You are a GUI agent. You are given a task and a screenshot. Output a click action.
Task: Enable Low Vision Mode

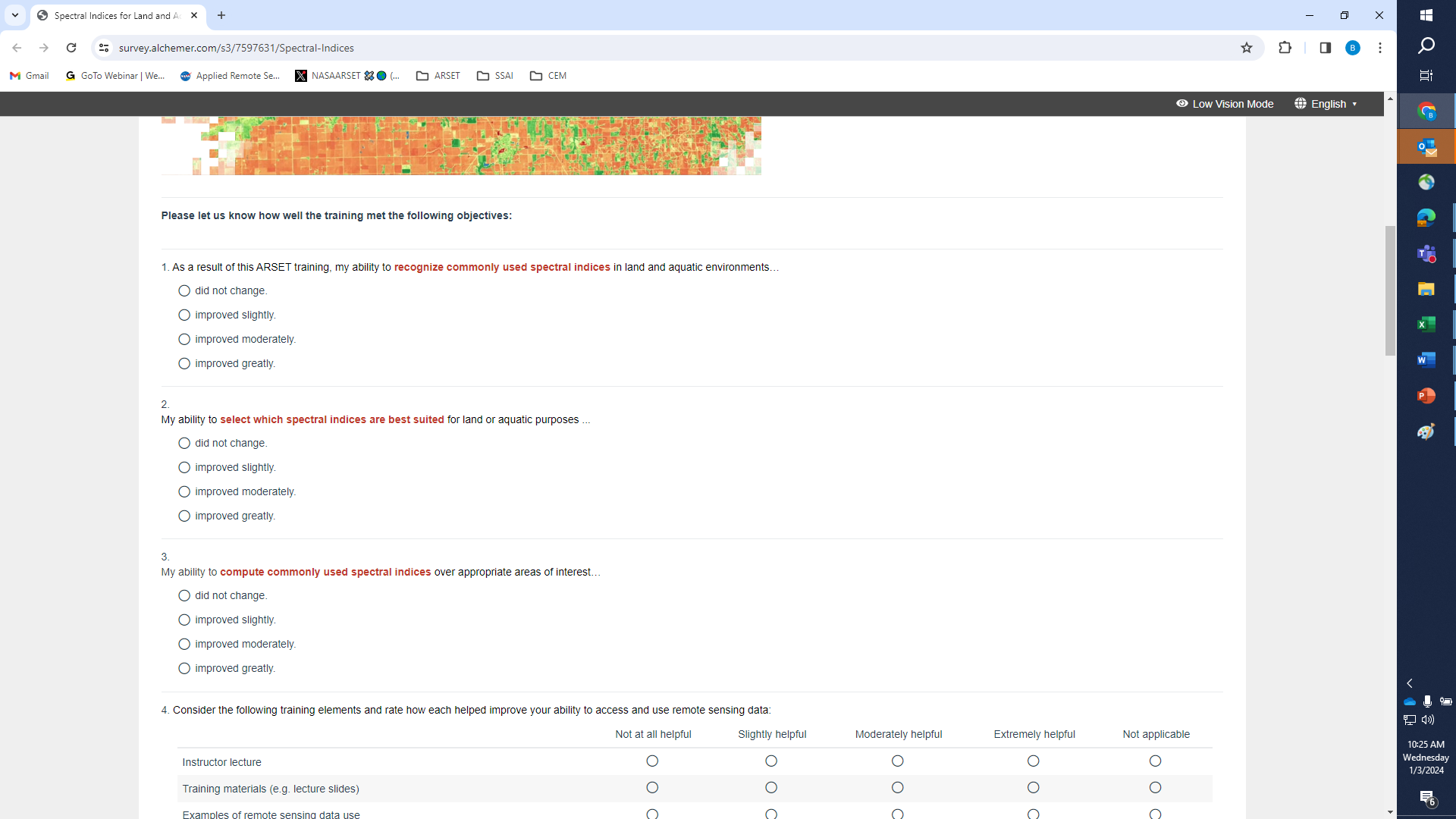[x=1225, y=104]
